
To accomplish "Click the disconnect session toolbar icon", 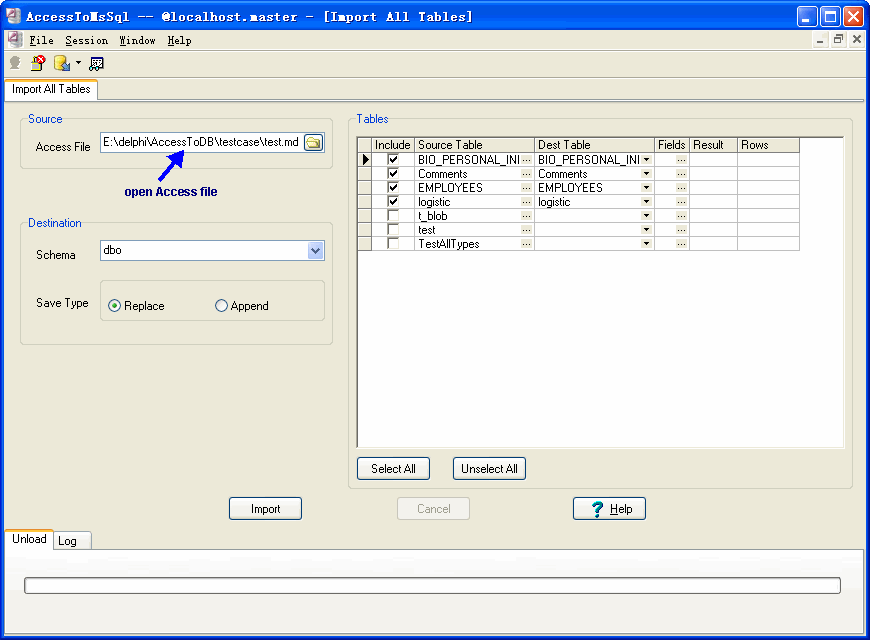I will 38,63.
